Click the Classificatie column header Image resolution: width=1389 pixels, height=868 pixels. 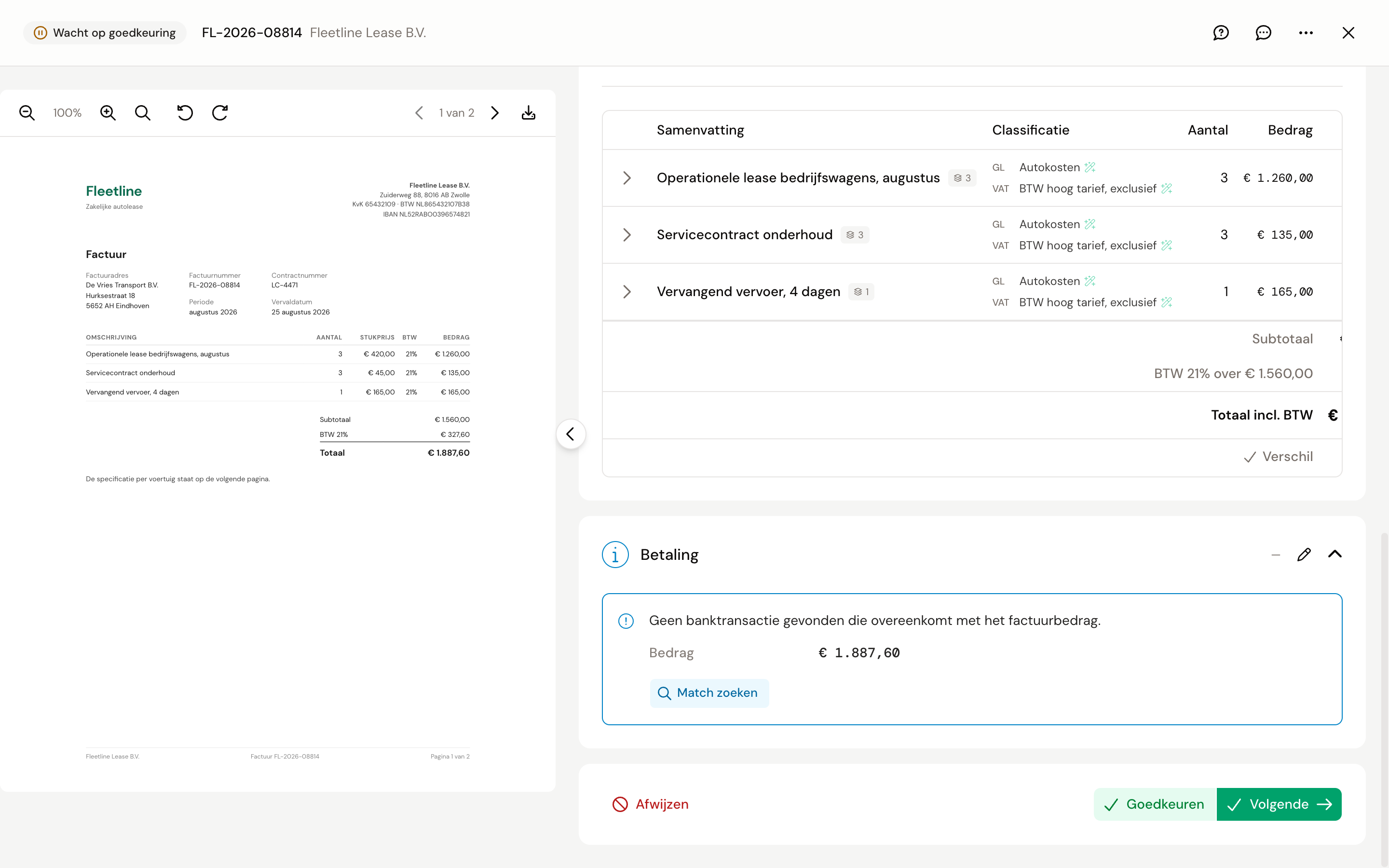click(1030, 130)
